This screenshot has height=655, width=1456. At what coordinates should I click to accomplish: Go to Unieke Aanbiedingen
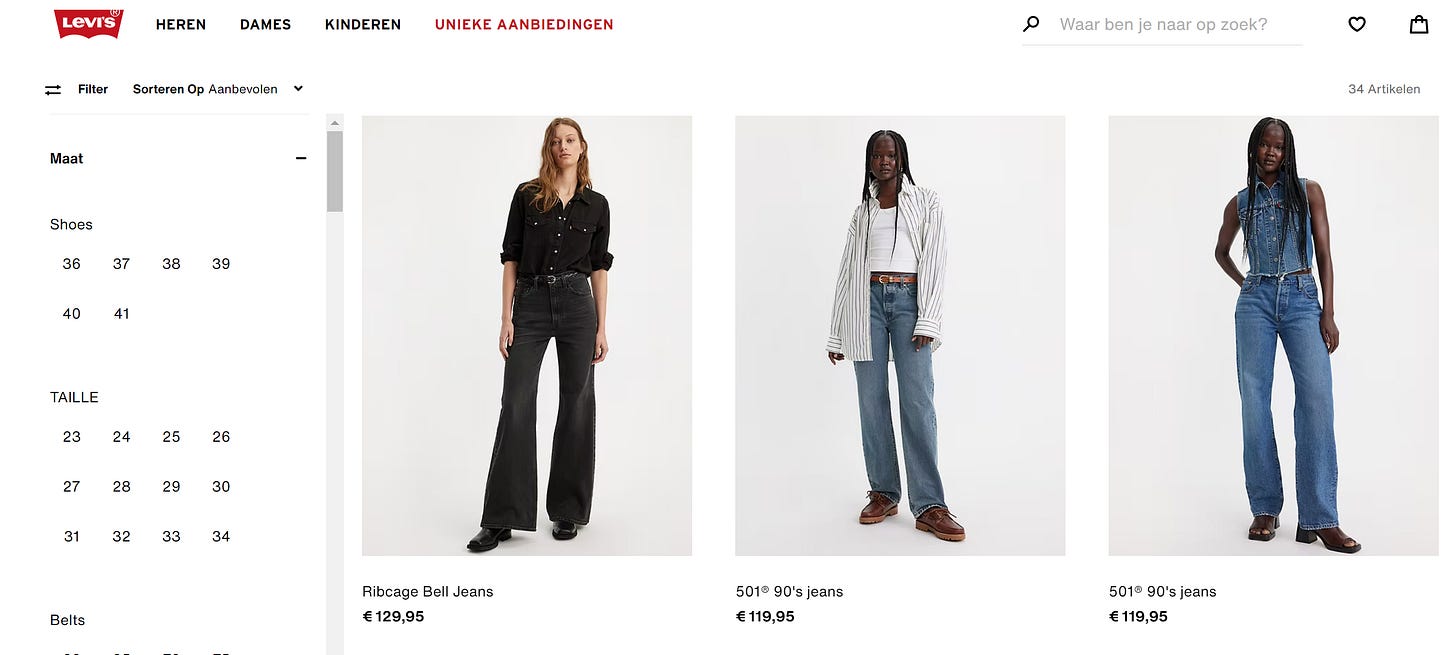click(x=524, y=24)
